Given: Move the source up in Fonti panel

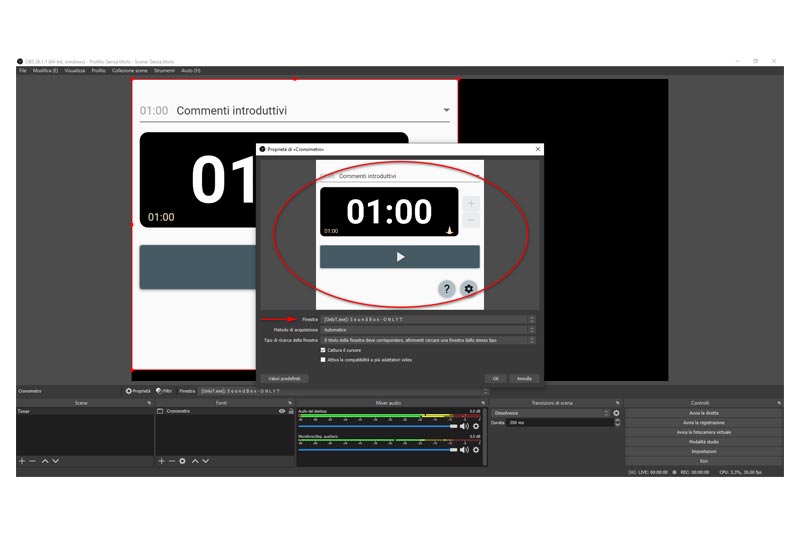Looking at the screenshot, I should coord(195,461).
